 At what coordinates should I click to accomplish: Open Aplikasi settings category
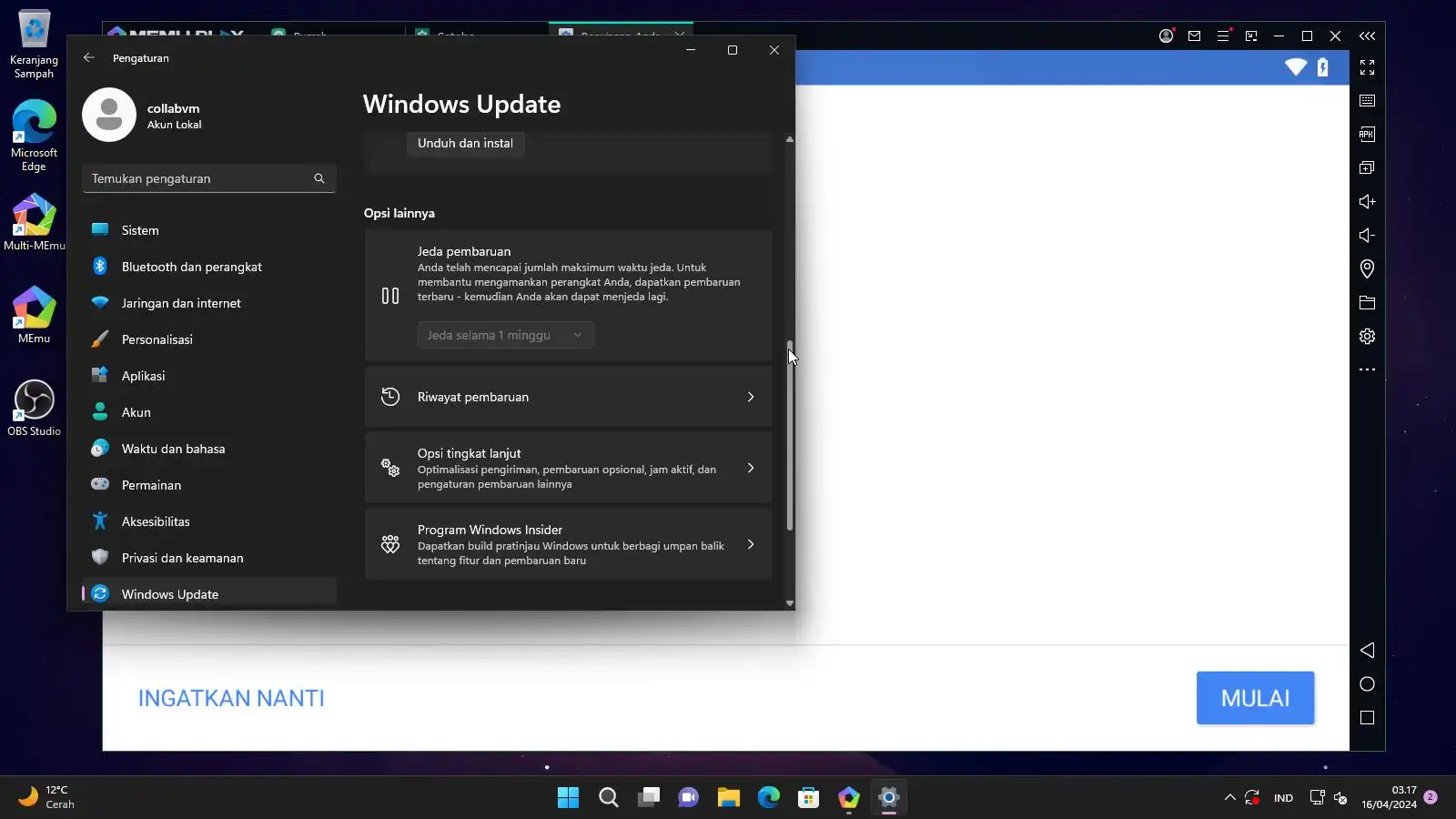[209, 376]
